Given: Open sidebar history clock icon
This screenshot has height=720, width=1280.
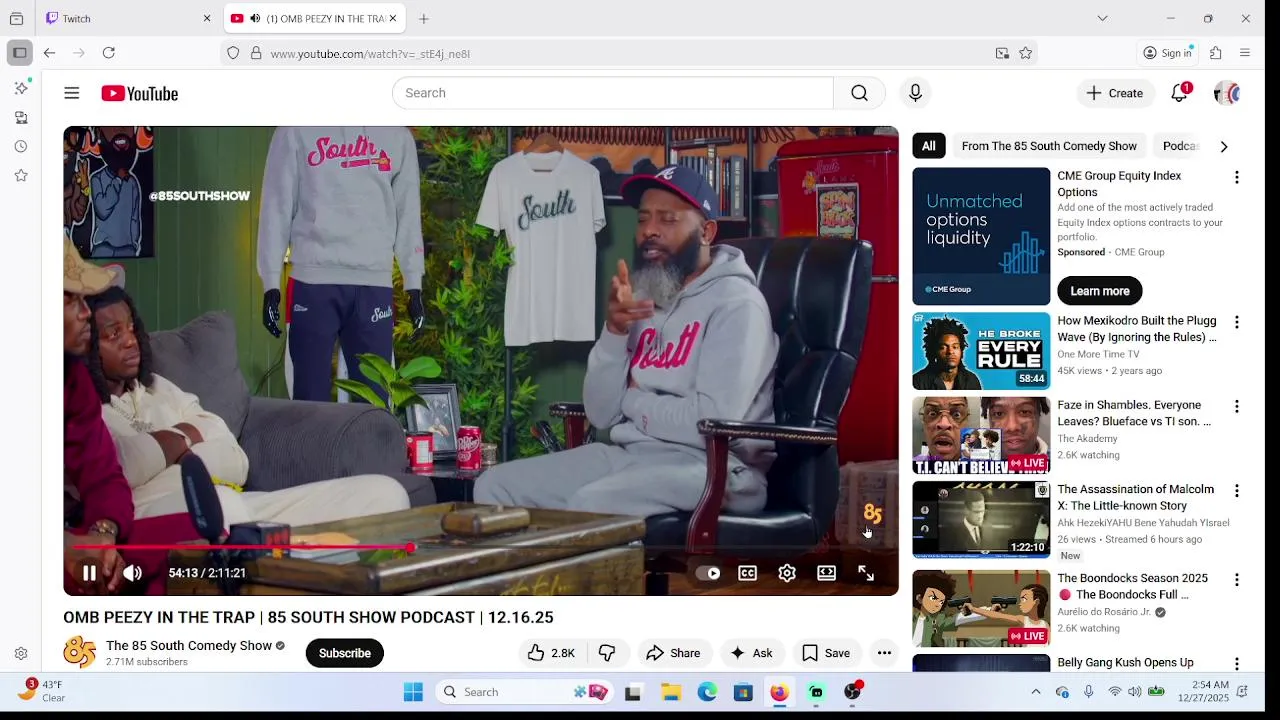Looking at the screenshot, I should [x=21, y=146].
